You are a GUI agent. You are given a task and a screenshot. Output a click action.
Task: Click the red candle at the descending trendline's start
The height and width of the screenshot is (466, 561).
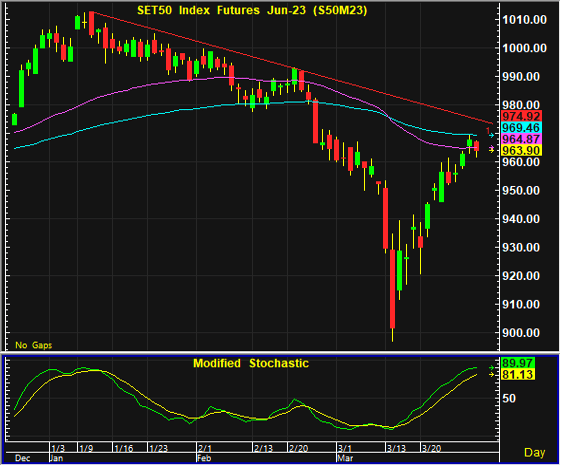(92, 23)
